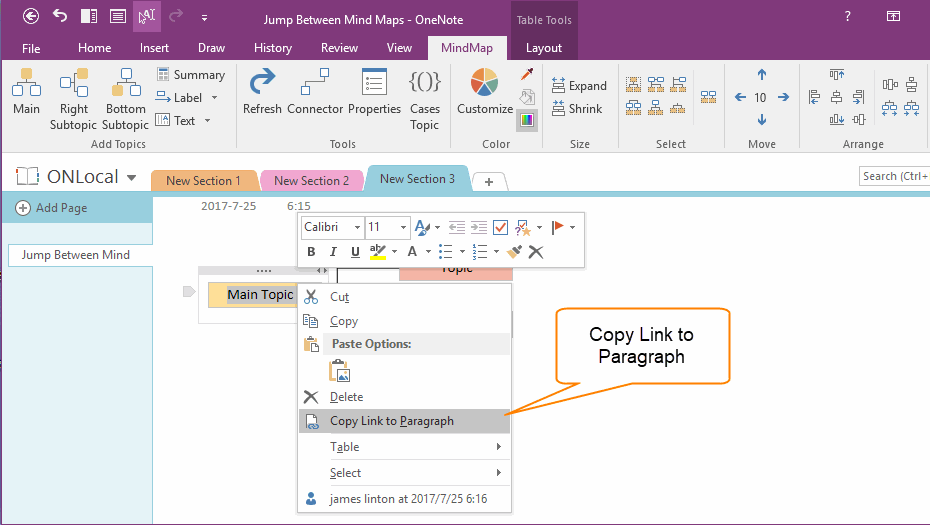The width and height of the screenshot is (930, 525).
Task: Move topic left with left arrow
Action: (740, 97)
